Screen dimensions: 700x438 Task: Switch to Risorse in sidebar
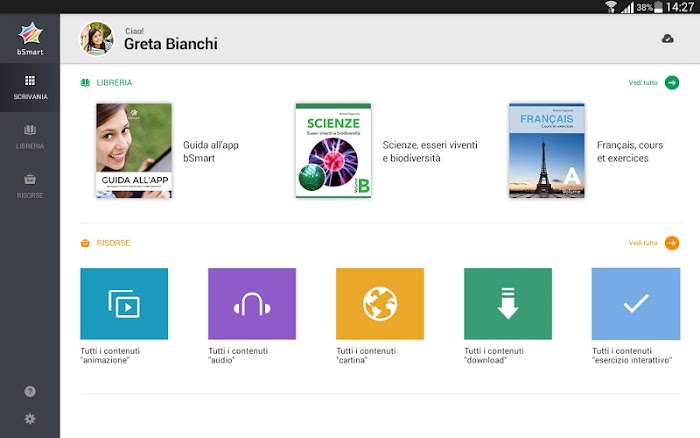pos(30,186)
